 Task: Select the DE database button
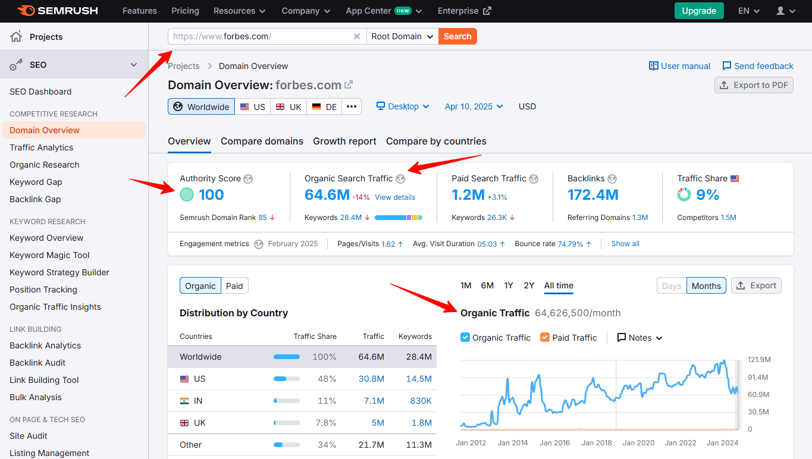coord(324,107)
